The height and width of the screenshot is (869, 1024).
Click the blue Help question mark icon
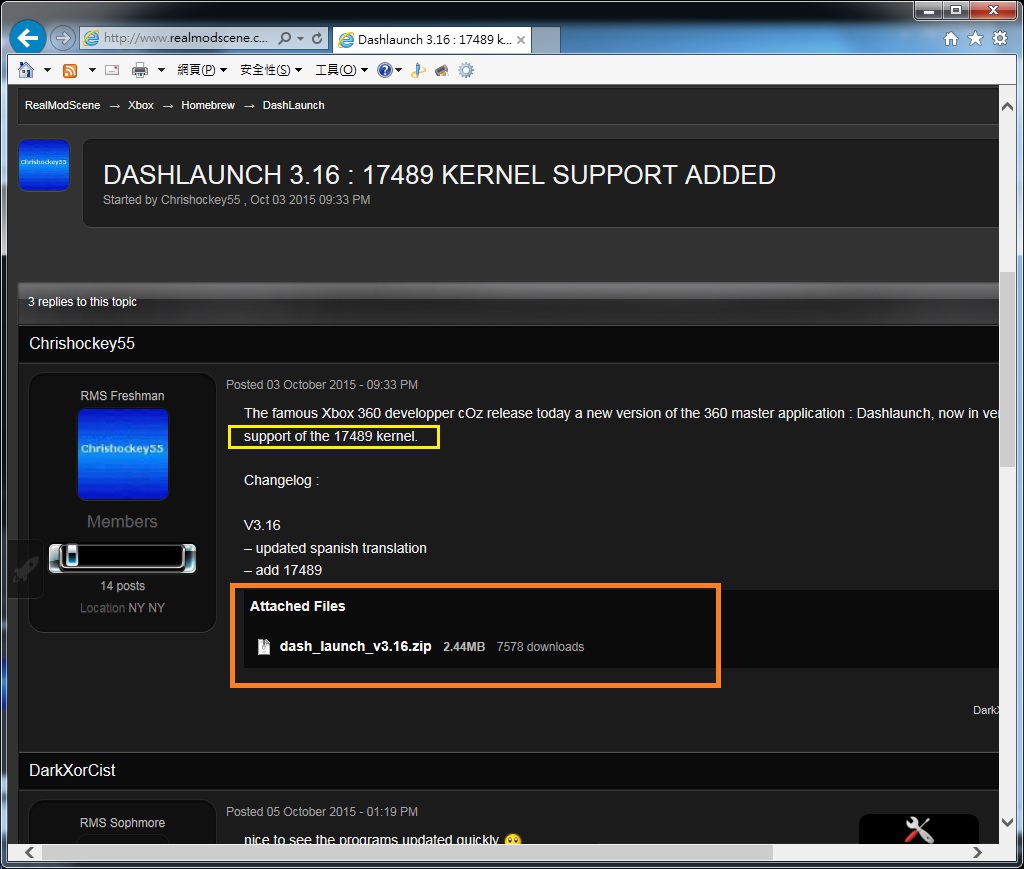385,70
